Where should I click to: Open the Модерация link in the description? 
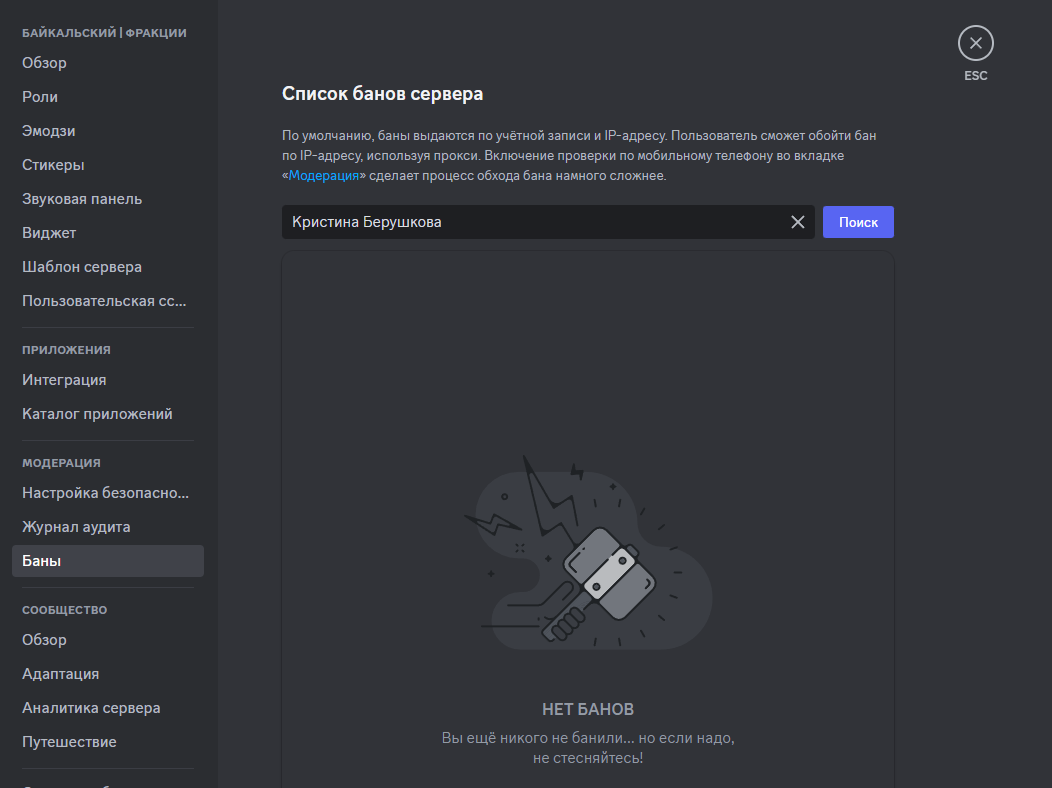[x=323, y=176]
